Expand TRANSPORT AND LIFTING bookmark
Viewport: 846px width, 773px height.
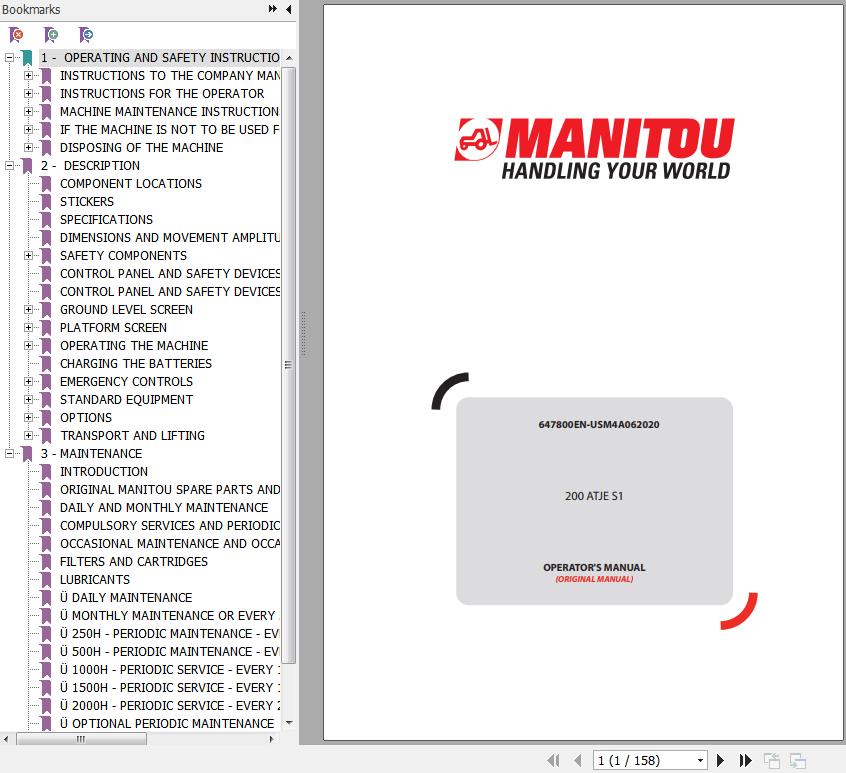[29, 435]
